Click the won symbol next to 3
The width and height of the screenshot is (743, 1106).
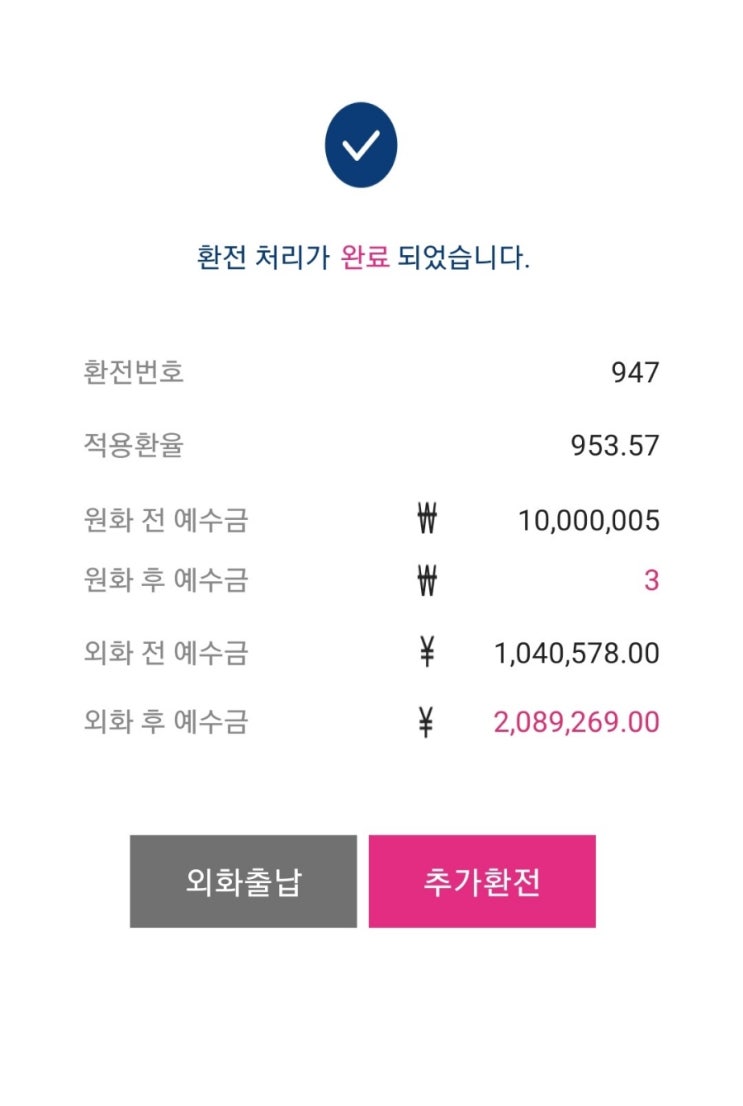coord(427,580)
